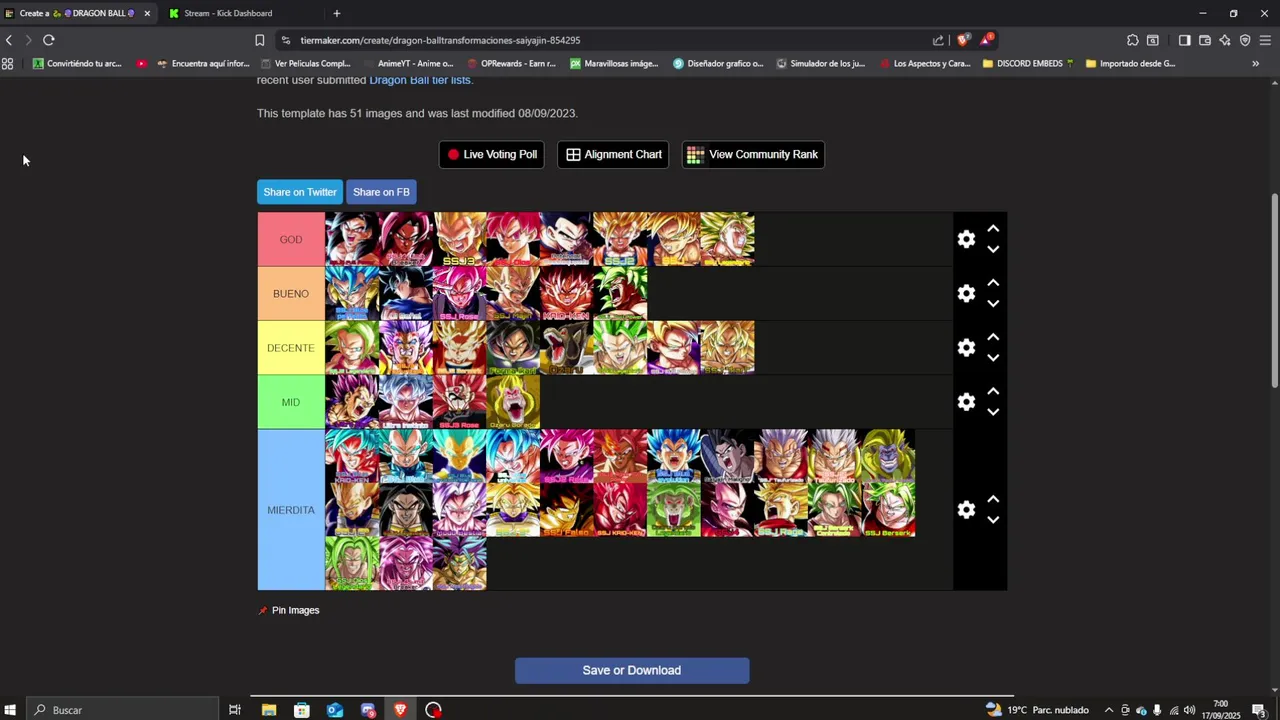Image resolution: width=1280 pixels, height=720 pixels.
Task: Open settings gear for DECENTE tier
Action: (x=966, y=347)
